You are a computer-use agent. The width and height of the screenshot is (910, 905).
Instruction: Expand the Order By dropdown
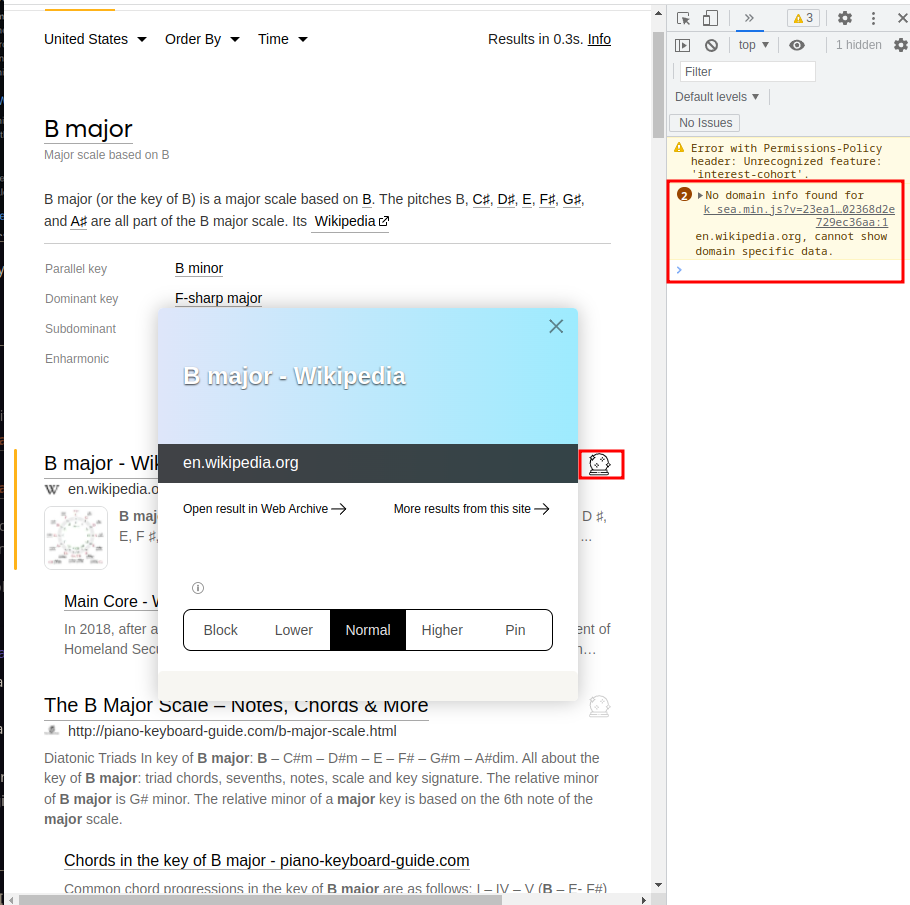click(202, 39)
